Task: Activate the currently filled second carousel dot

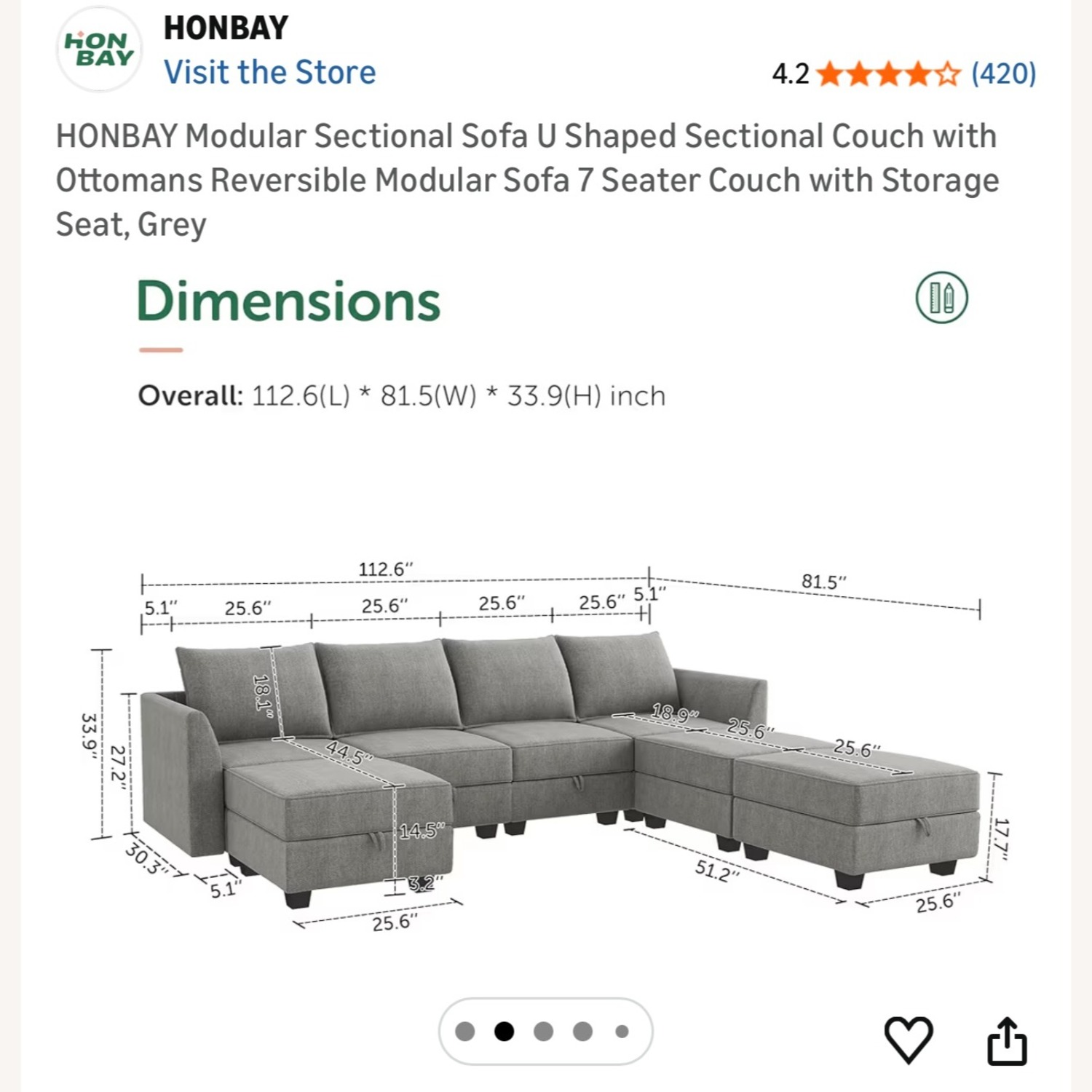Action: [503, 1031]
